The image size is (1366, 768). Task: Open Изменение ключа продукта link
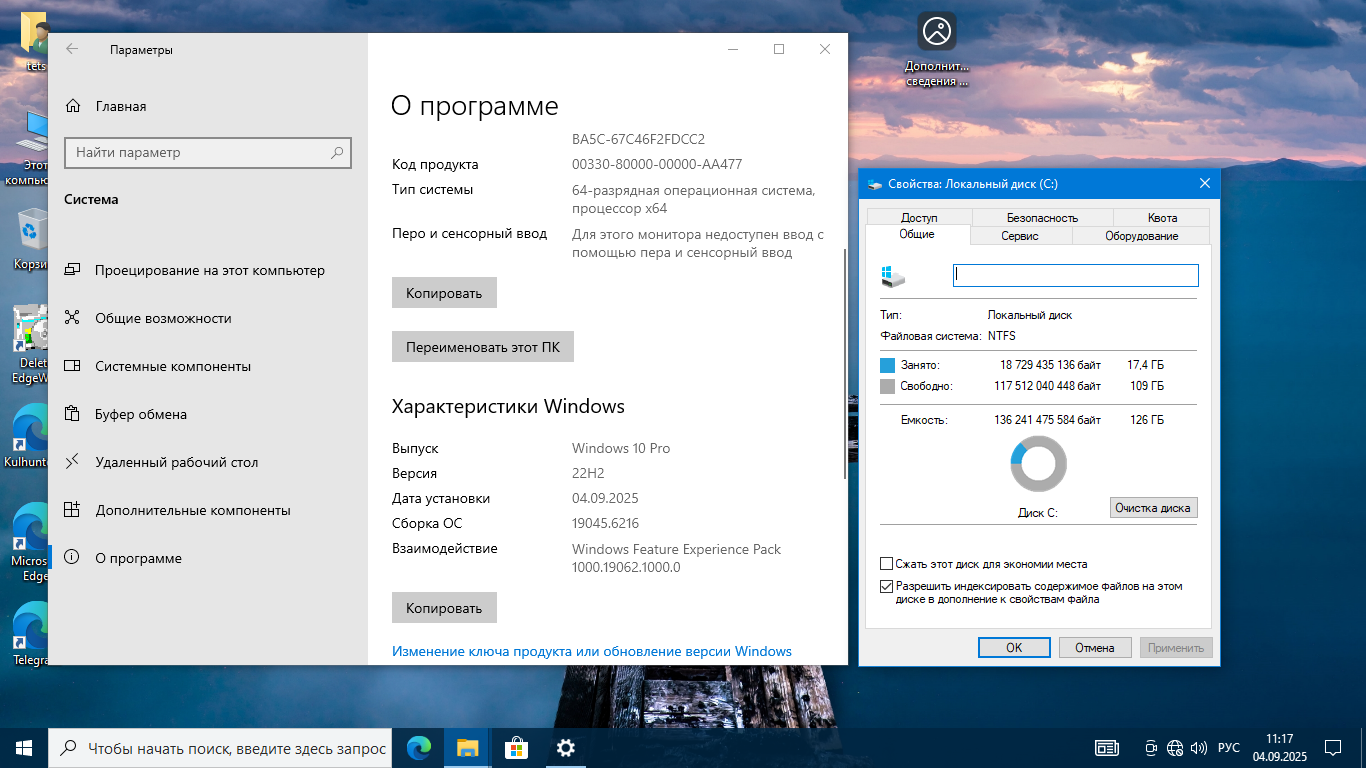pos(592,651)
